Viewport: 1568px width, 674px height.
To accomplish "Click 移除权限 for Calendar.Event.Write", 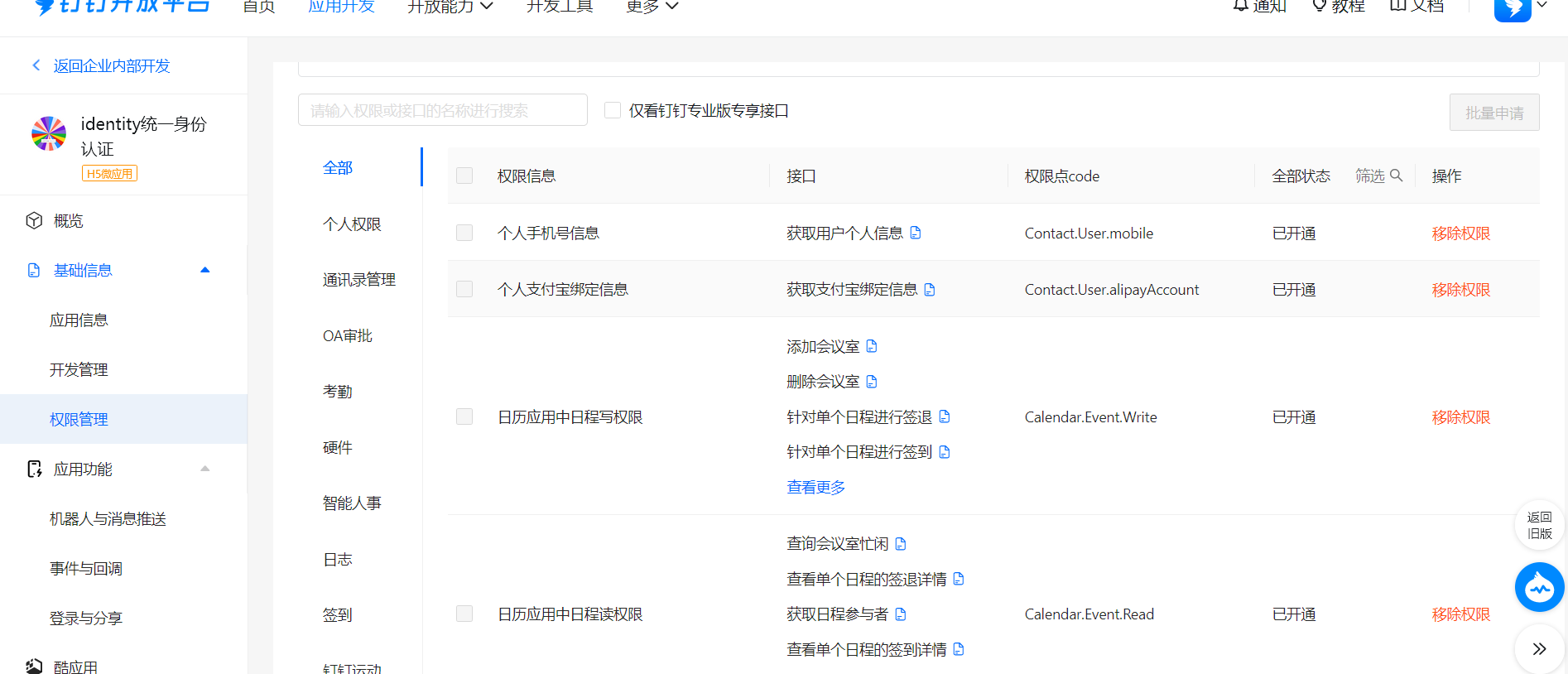I will point(1461,416).
